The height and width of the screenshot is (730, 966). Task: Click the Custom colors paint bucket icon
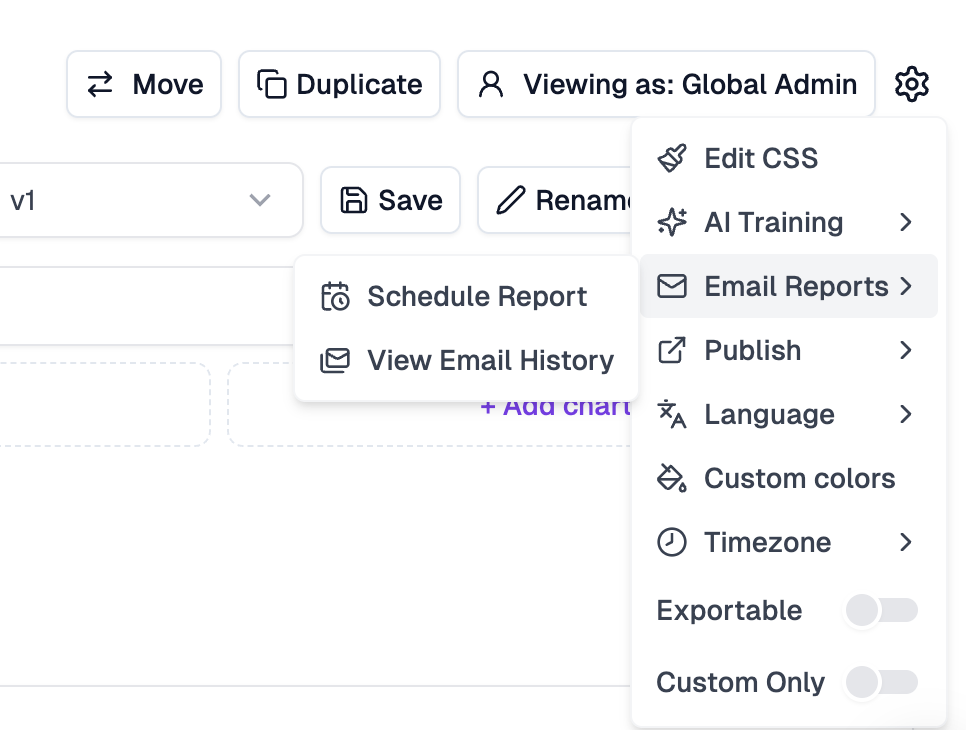coord(672,478)
